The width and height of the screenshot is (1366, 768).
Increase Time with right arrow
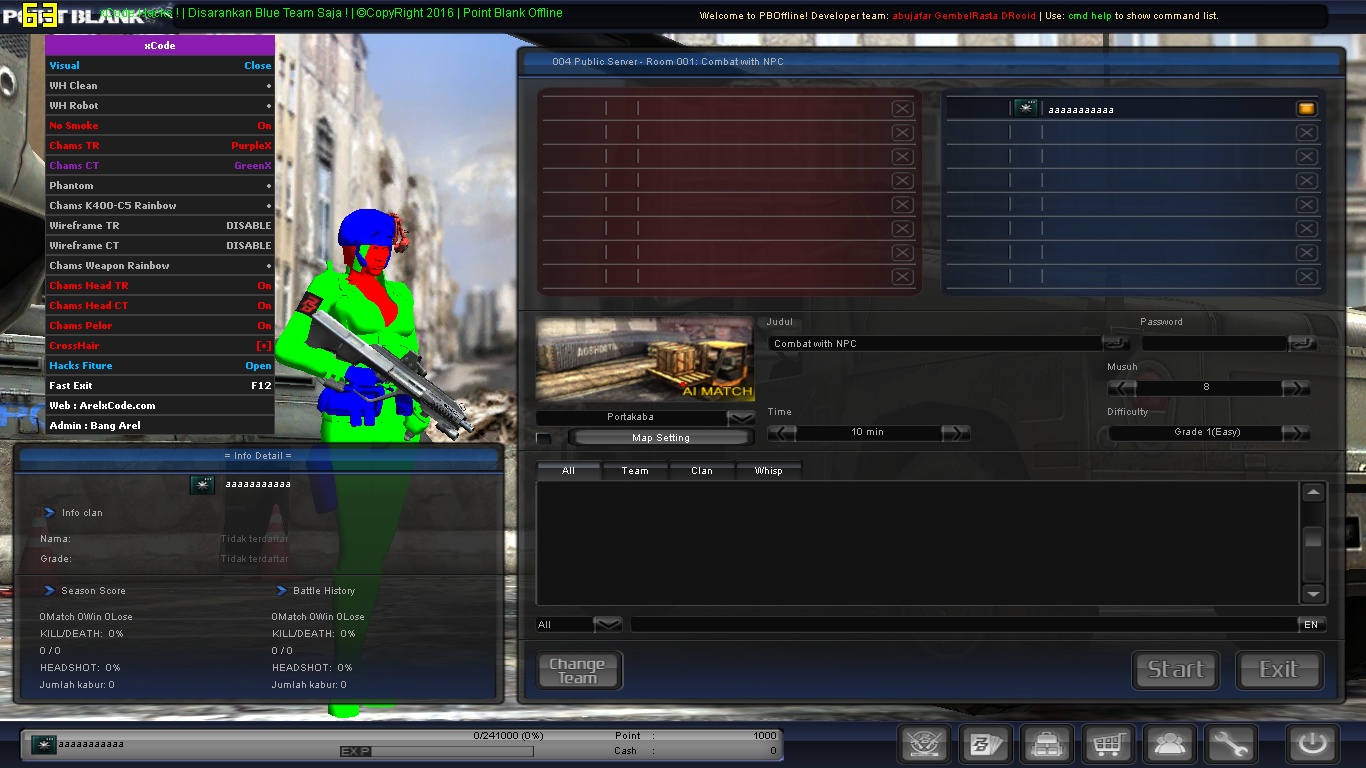click(956, 432)
